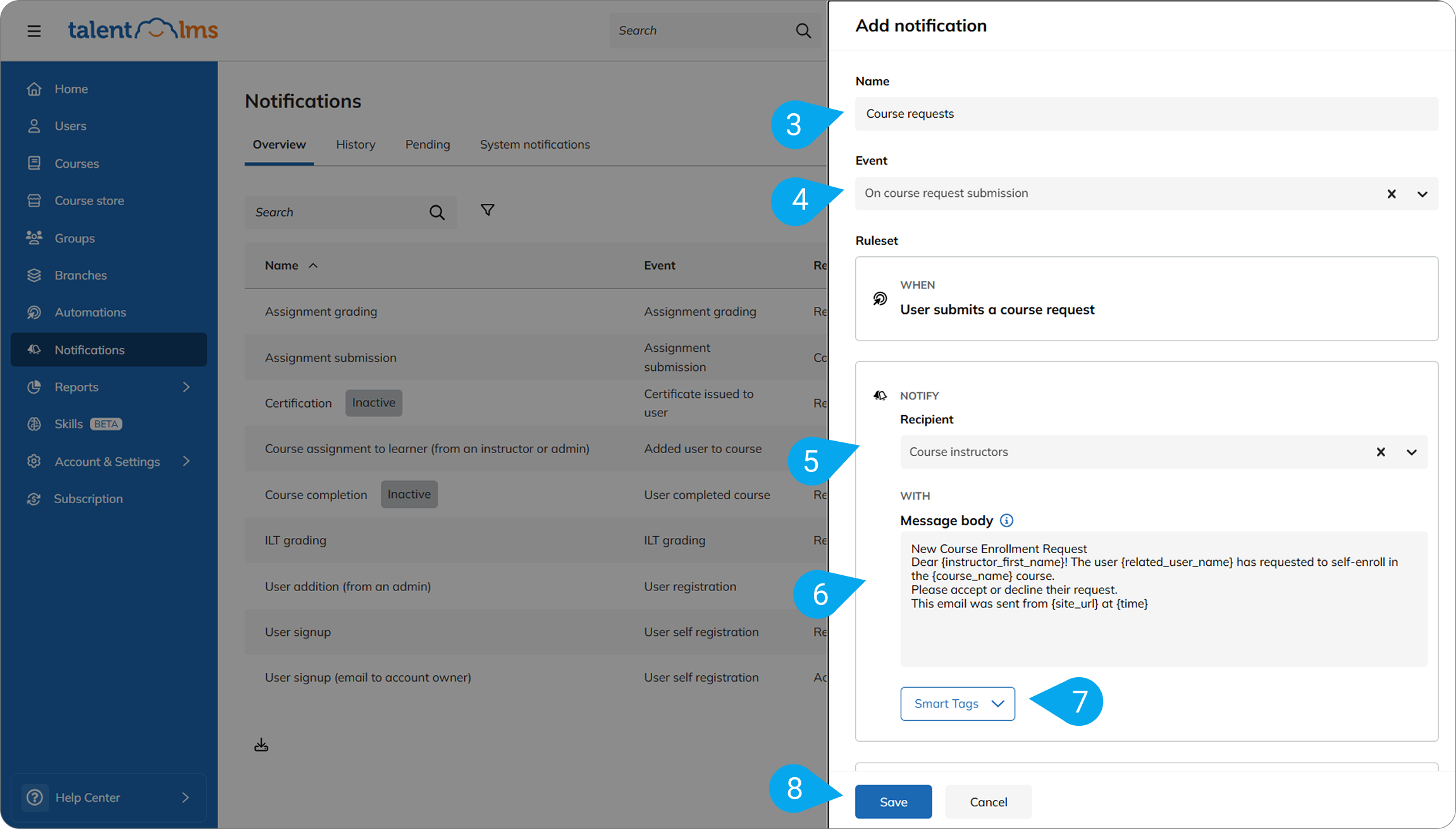Click the 'User submits a course request' rule
Image resolution: width=1456 pixels, height=829 pixels.
[997, 309]
